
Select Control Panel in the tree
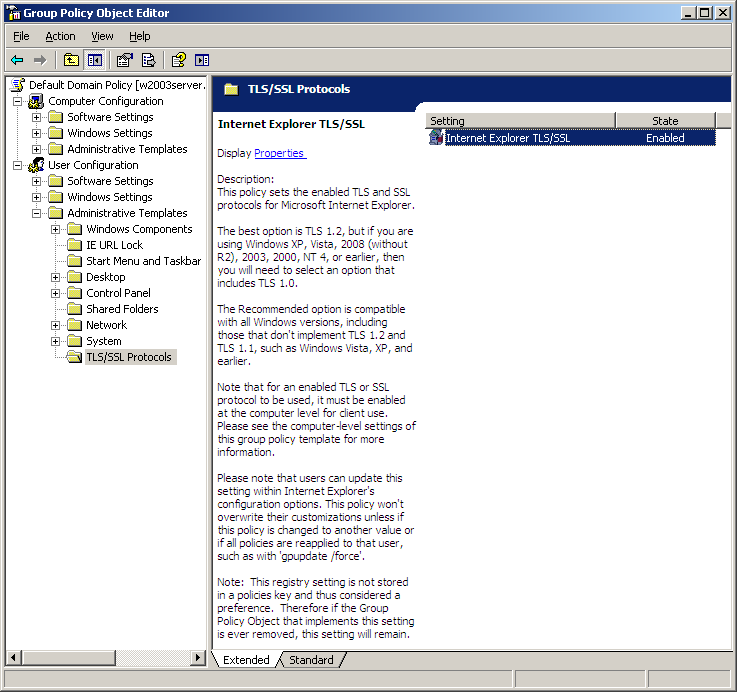(118, 293)
